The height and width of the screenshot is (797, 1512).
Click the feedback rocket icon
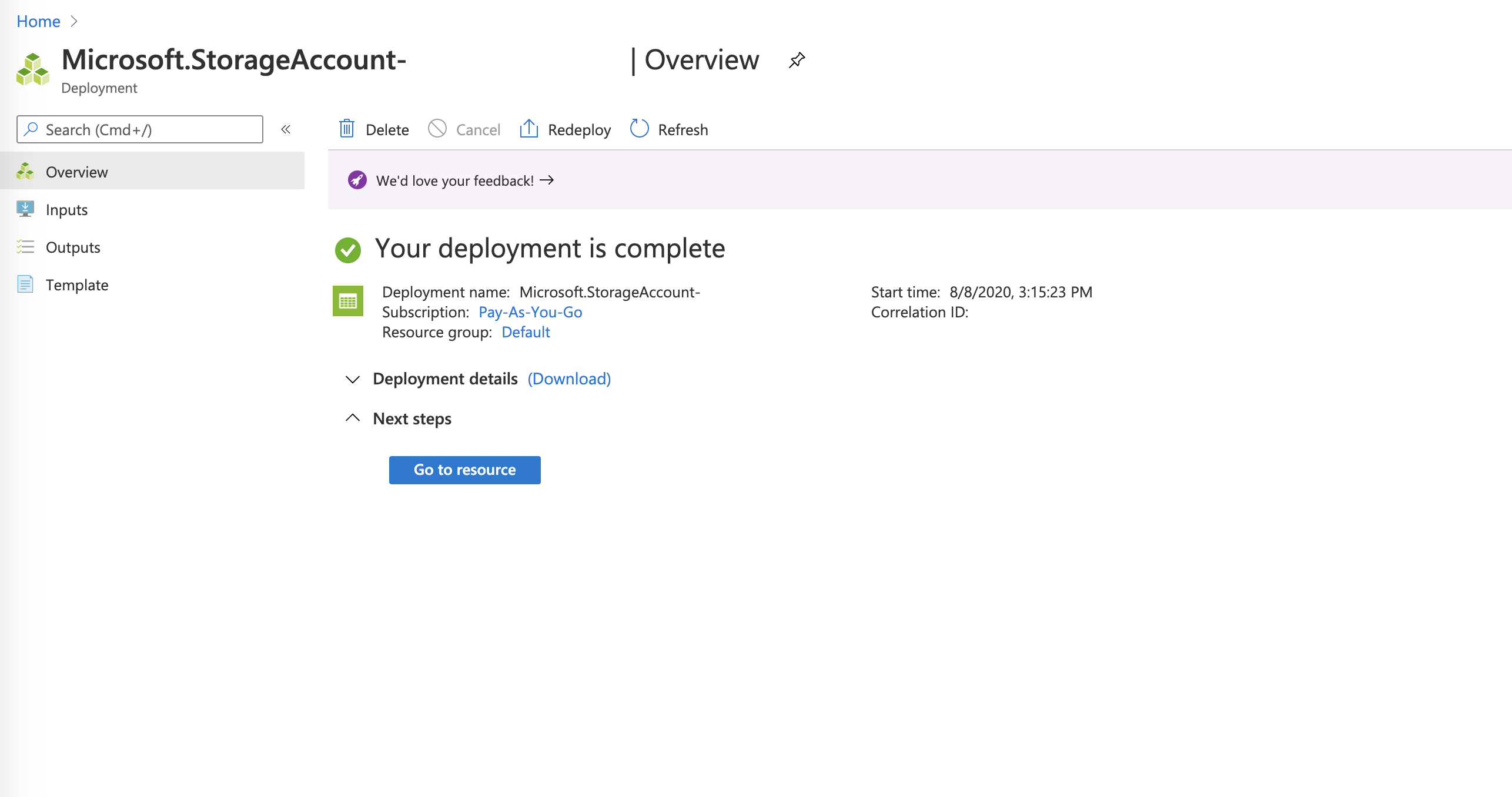pos(357,180)
